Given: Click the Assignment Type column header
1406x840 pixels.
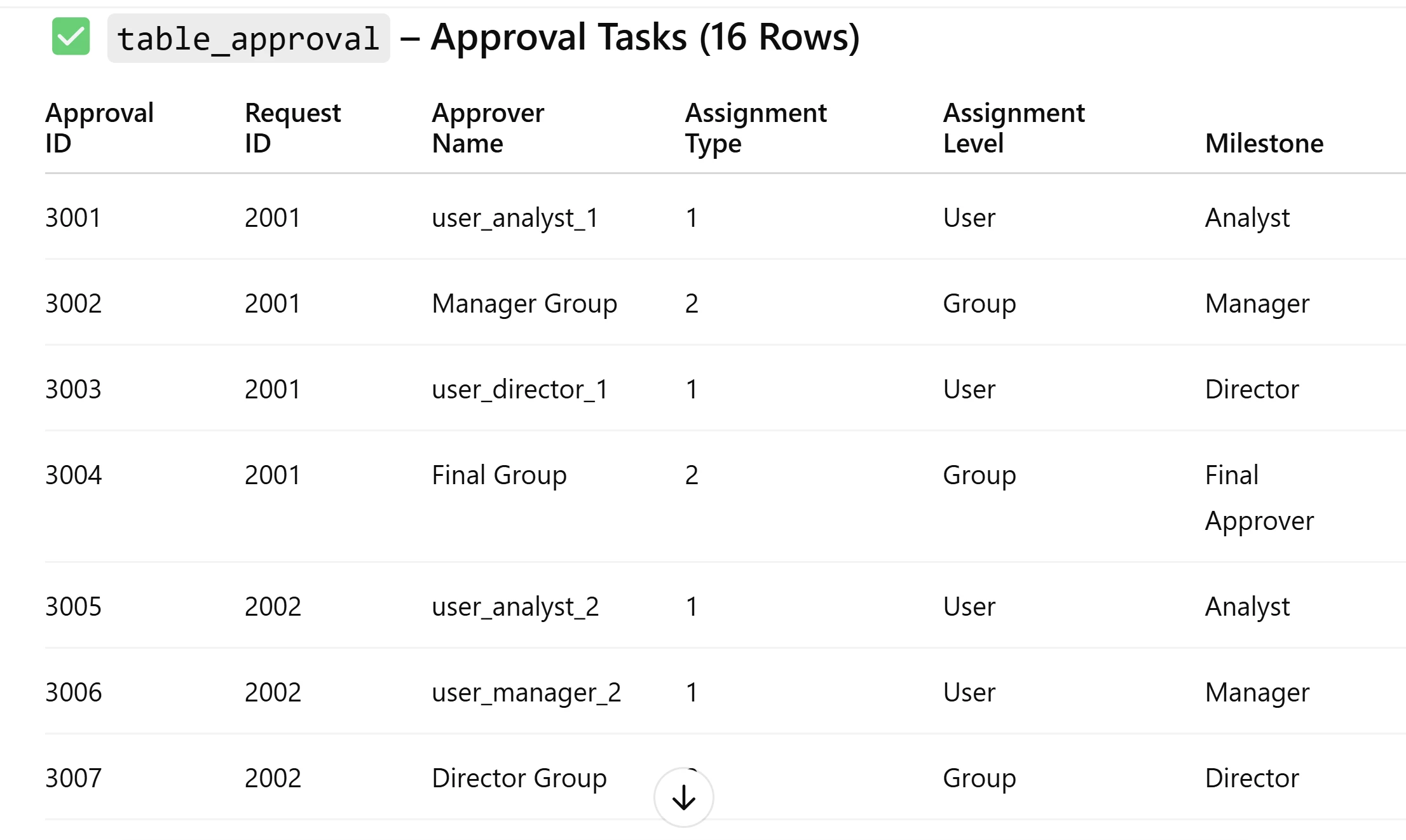Looking at the screenshot, I should (x=755, y=128).
